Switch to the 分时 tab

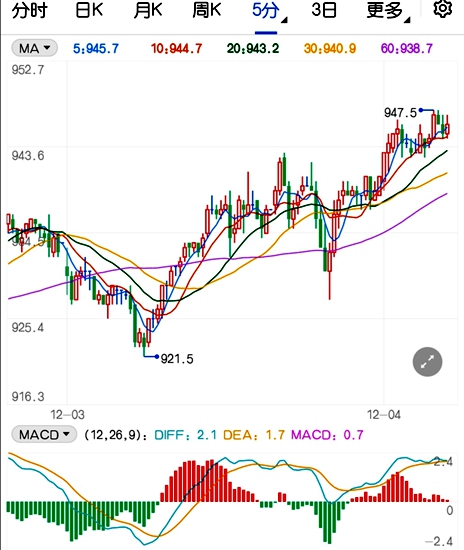pos(29,10)
